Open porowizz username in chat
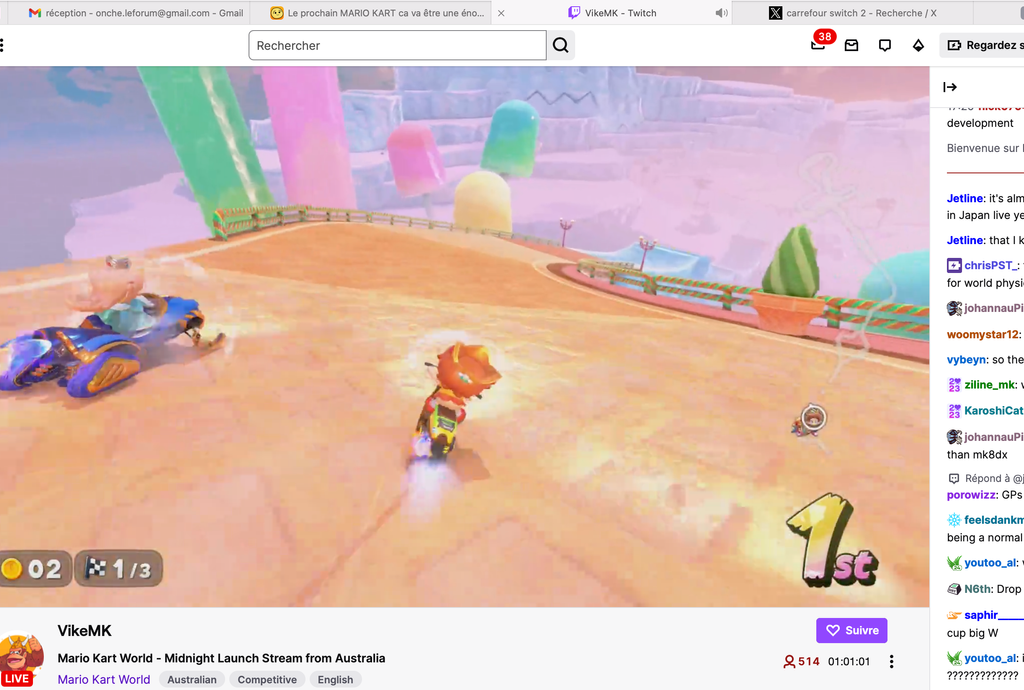This screenshot has width=1024, height=690. point(972,495)
